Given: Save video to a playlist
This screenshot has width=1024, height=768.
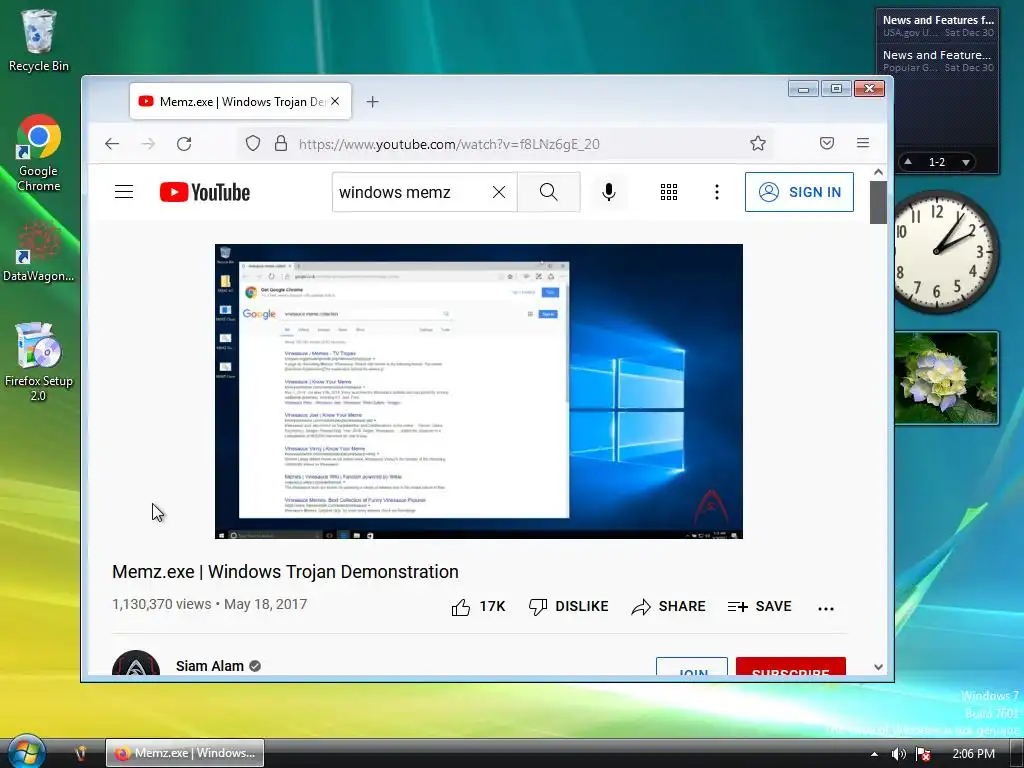Looking at the screenshot, I should [760, 607].
